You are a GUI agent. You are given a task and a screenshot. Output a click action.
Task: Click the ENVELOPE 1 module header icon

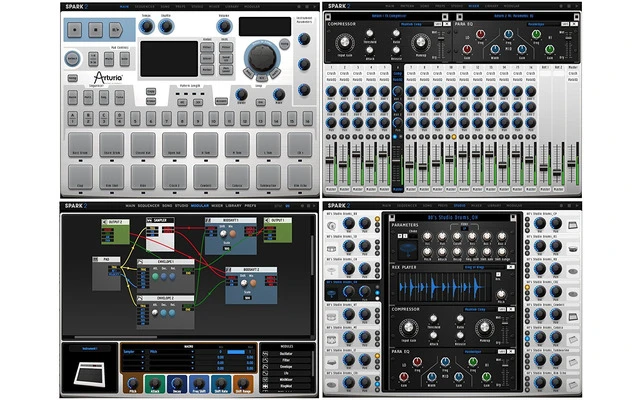140,262
